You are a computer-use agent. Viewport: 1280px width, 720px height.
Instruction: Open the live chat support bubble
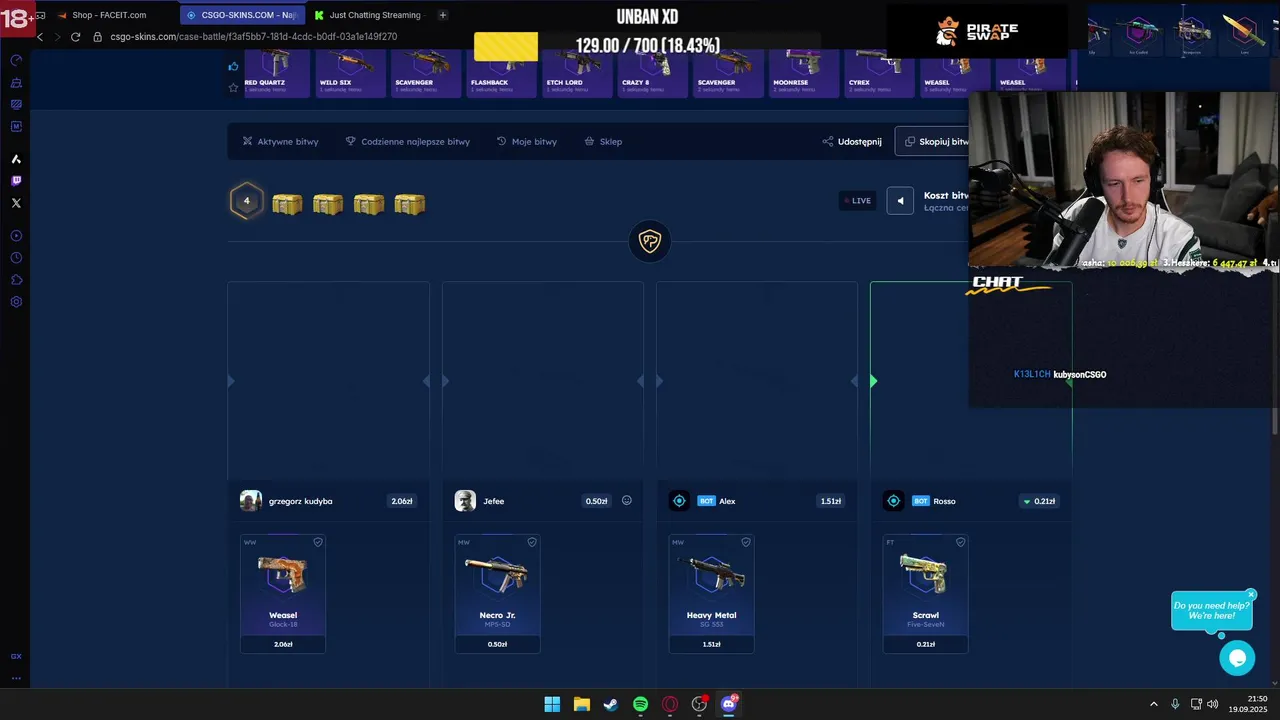1237,658
